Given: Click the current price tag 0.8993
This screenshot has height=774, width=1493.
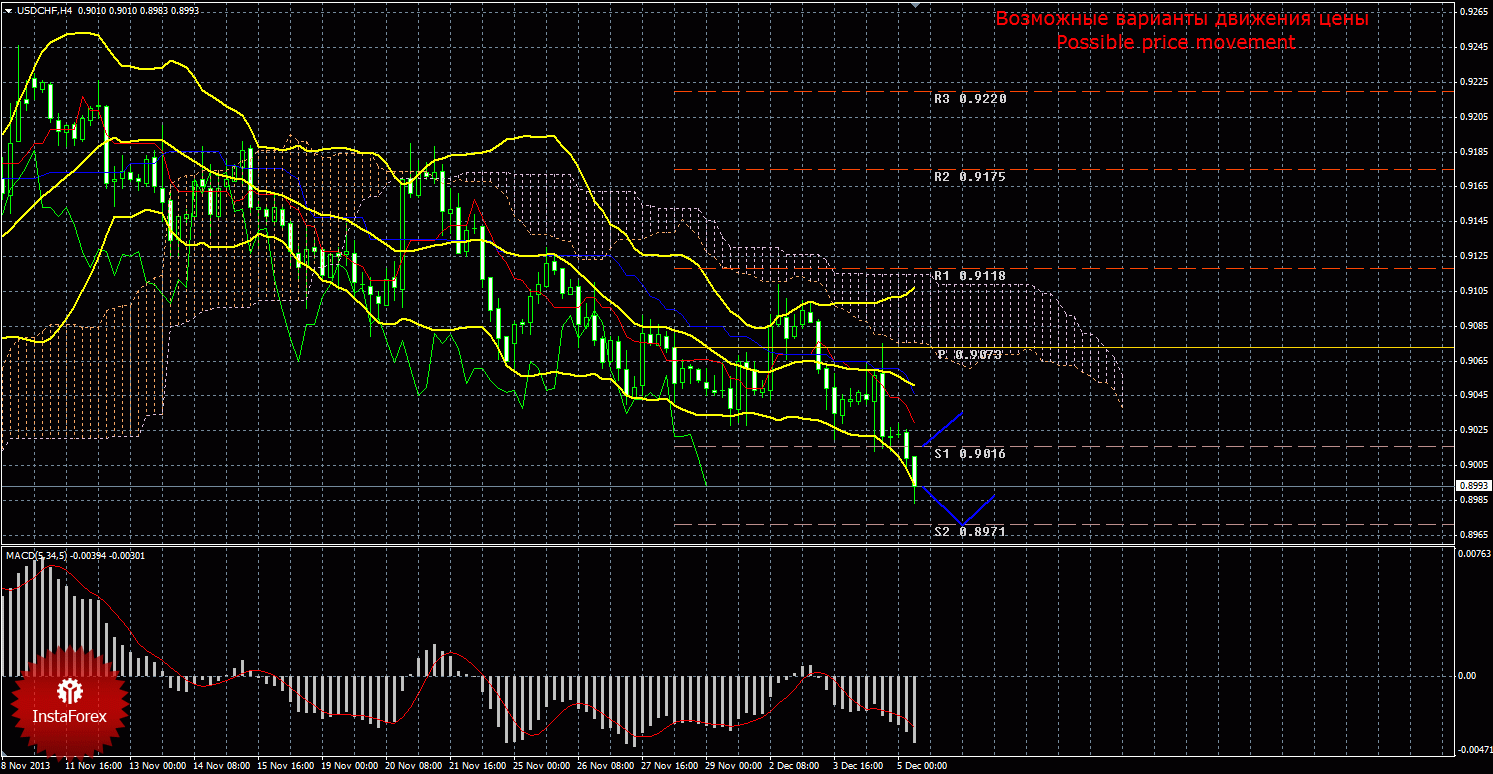Looking at the screenshot, I should click(1472, 486).
